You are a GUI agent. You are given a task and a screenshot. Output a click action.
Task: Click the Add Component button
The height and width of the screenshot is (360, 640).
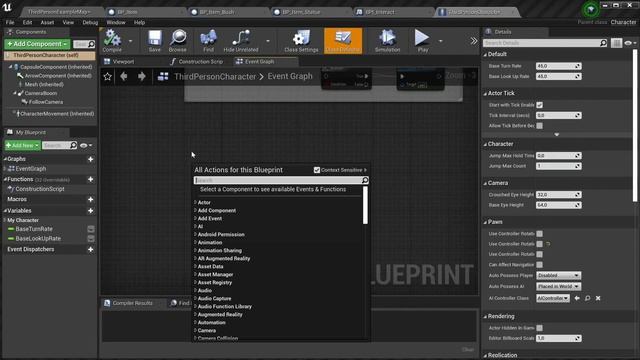tap(37, 44)
